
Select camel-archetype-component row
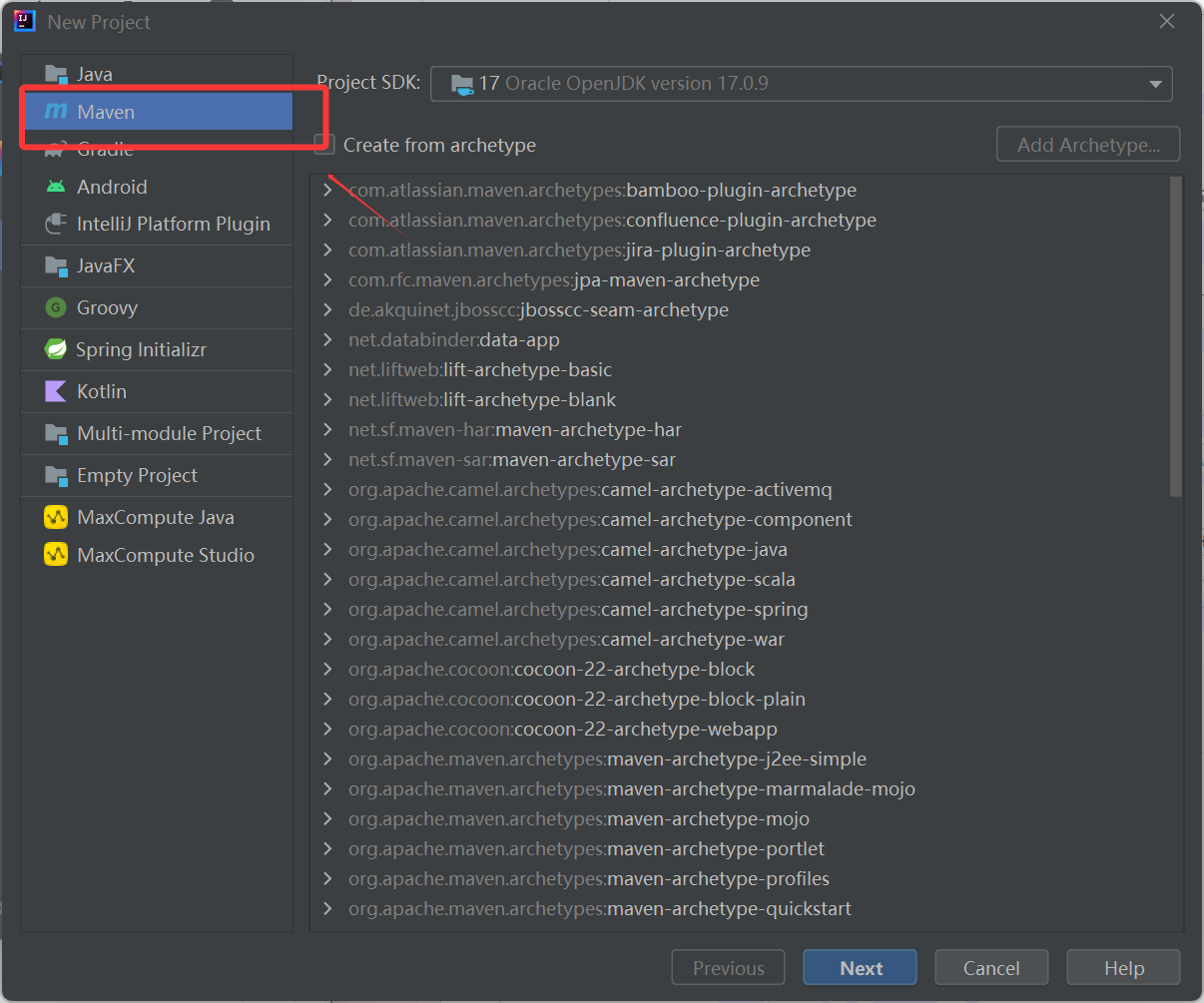tap(739, 519)
